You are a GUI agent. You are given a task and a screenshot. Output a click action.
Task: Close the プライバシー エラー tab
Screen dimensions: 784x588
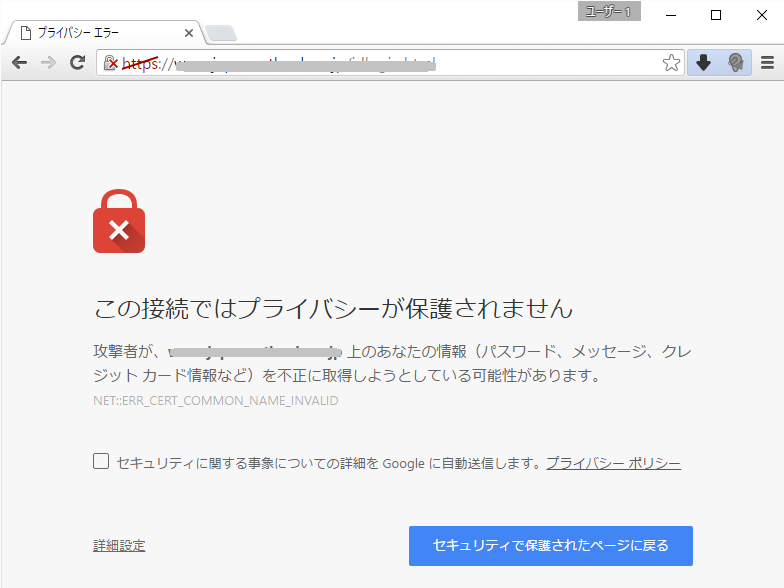(x=188, y=33)
